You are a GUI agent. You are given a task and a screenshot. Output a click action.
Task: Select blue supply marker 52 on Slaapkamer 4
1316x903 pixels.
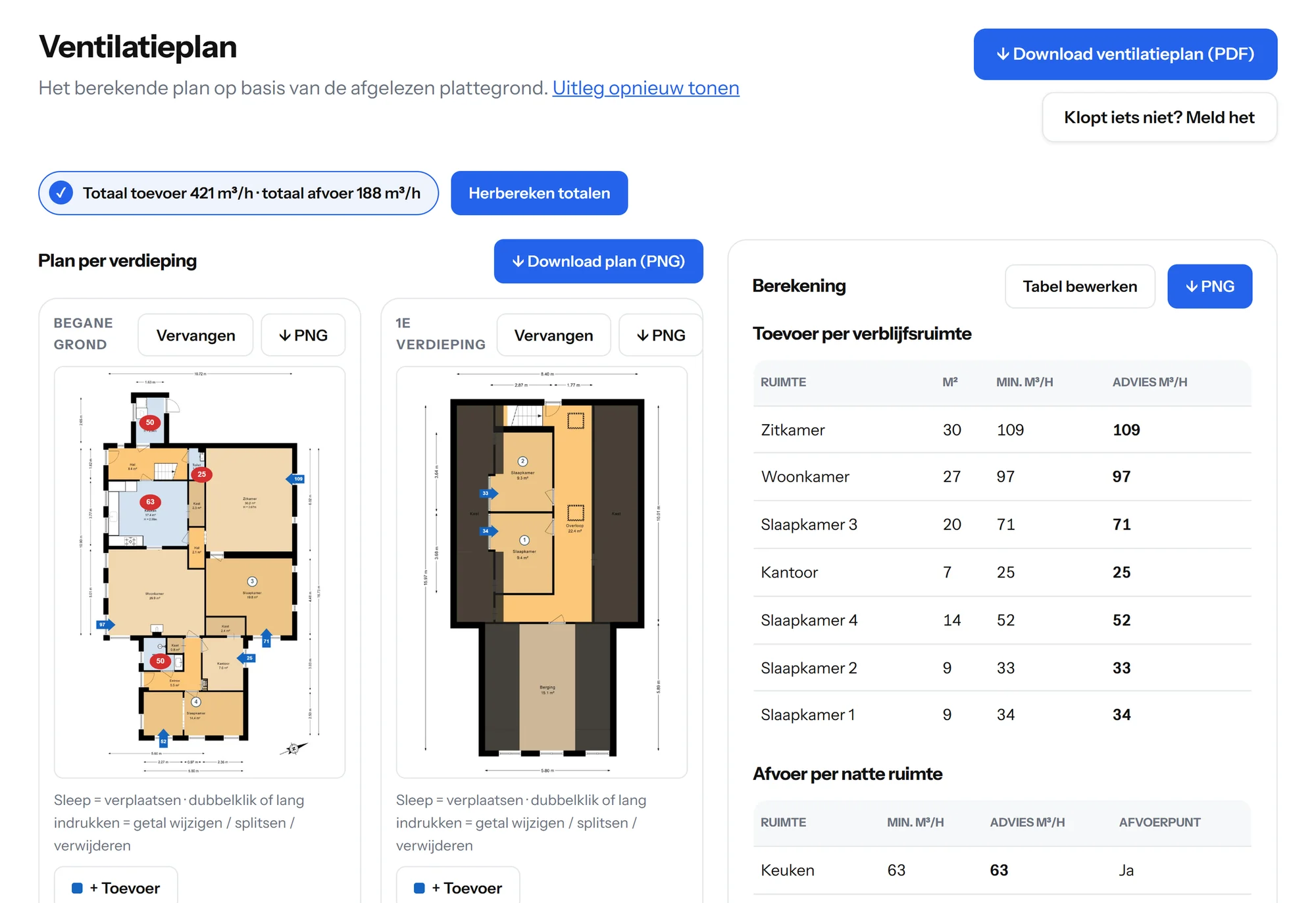163,739
